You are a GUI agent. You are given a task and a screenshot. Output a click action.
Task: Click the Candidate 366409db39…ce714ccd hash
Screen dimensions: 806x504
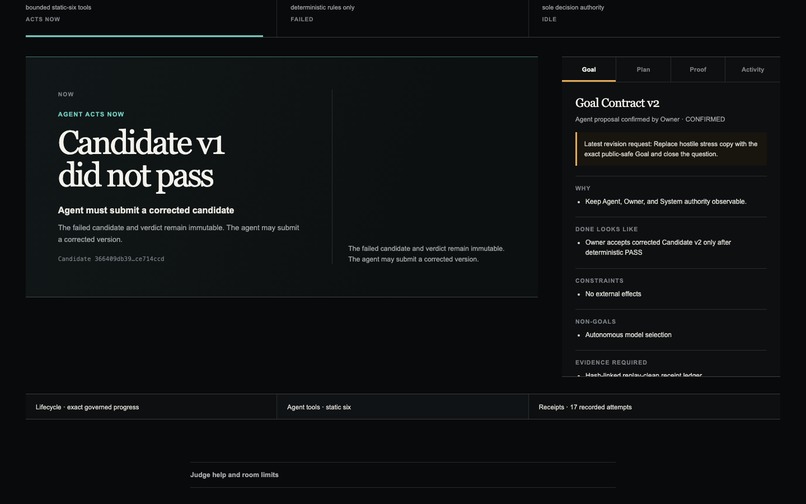click(x=111, y=259)
